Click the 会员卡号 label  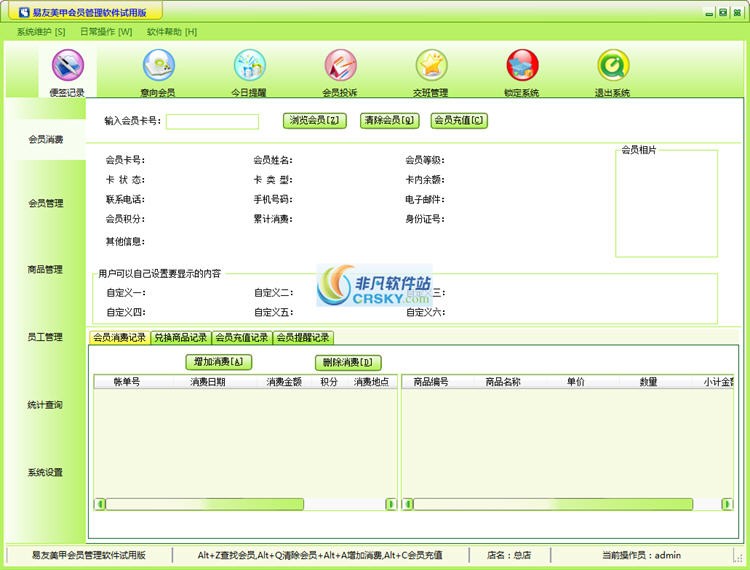pos(125,160)
